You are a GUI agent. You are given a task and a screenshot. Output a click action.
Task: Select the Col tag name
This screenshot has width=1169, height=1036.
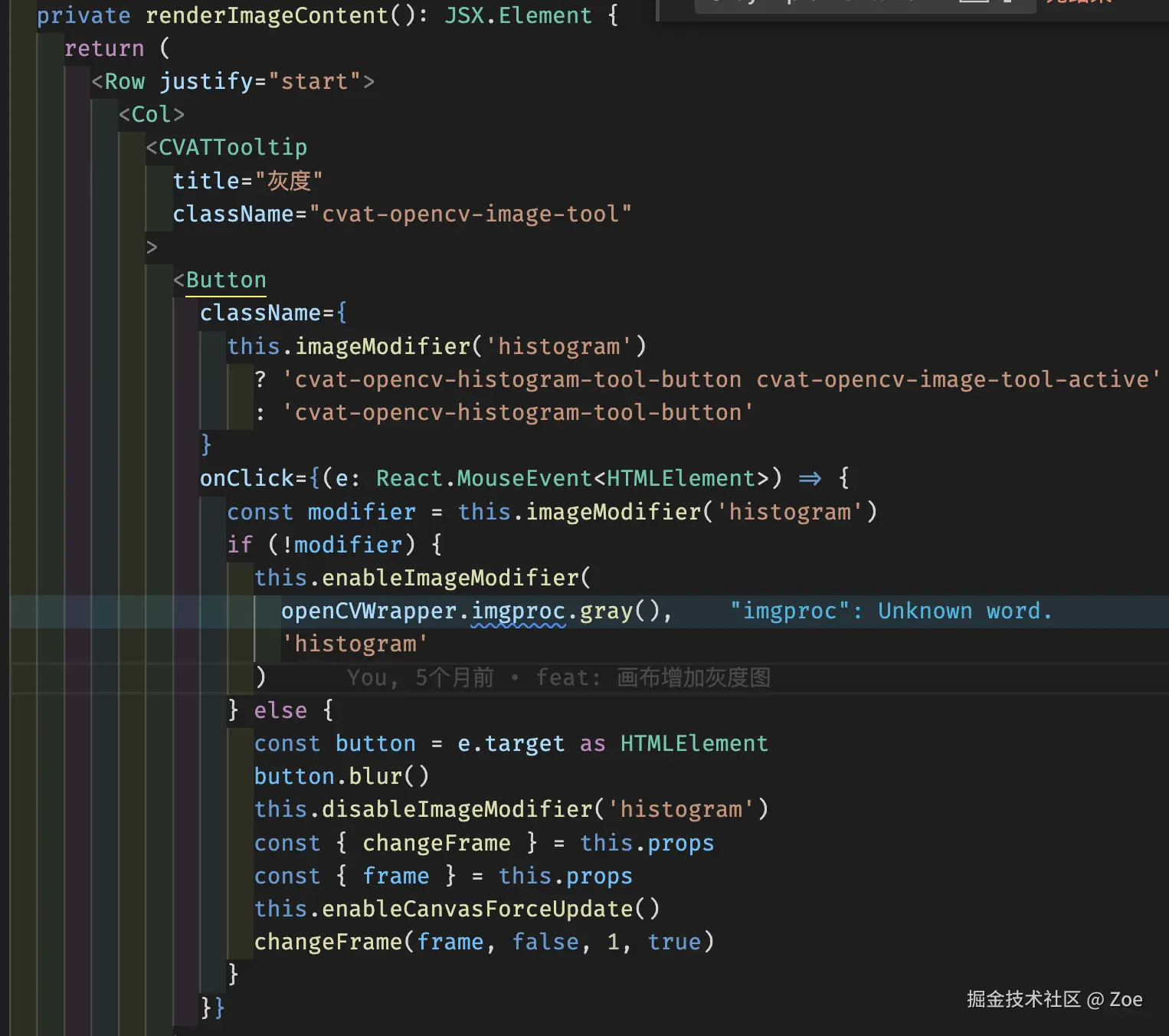(x=152, y=114)
